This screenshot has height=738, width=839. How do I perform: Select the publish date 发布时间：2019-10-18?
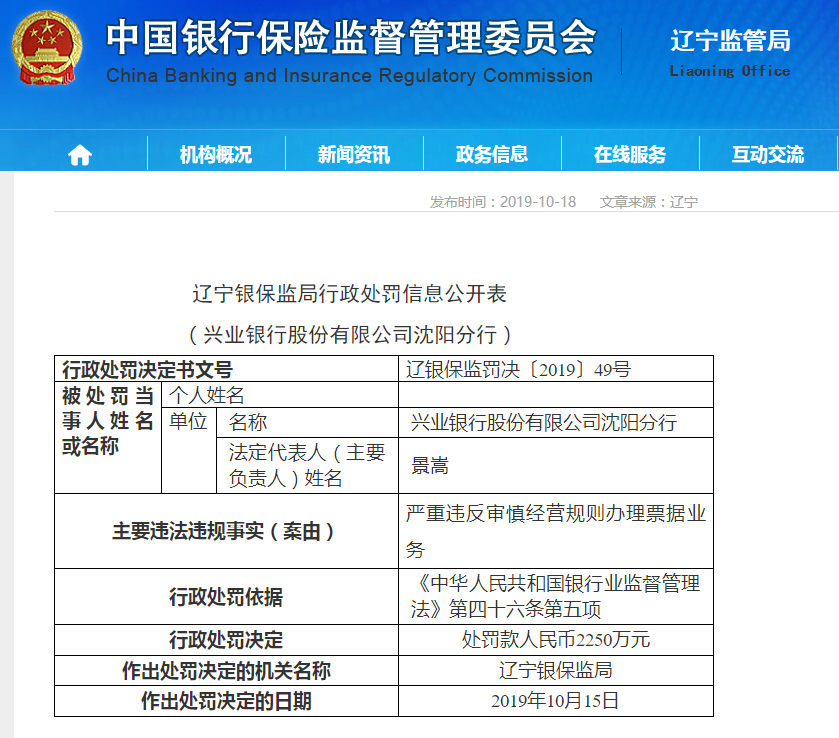coord(503,202)
